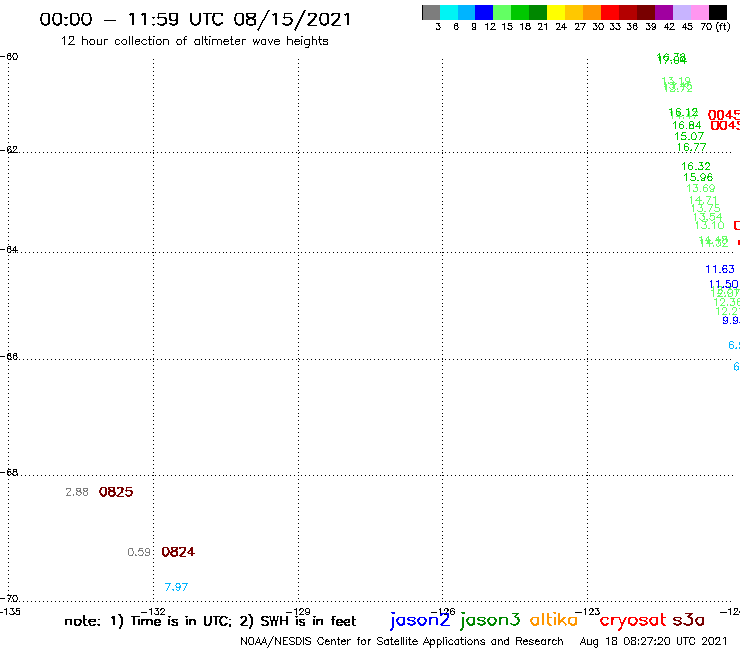Choose the purple 42 ft color swatch
740x650 pixels.
(x=664, y=12)
